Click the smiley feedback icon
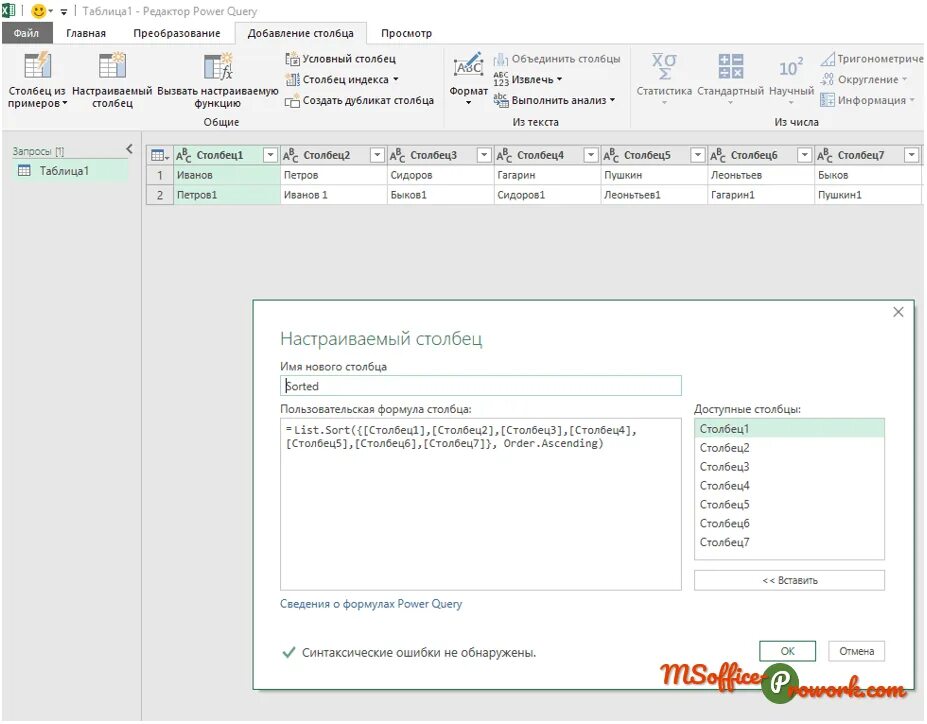The width and height of the screenshot is (927, 724). tap(38, 11)
